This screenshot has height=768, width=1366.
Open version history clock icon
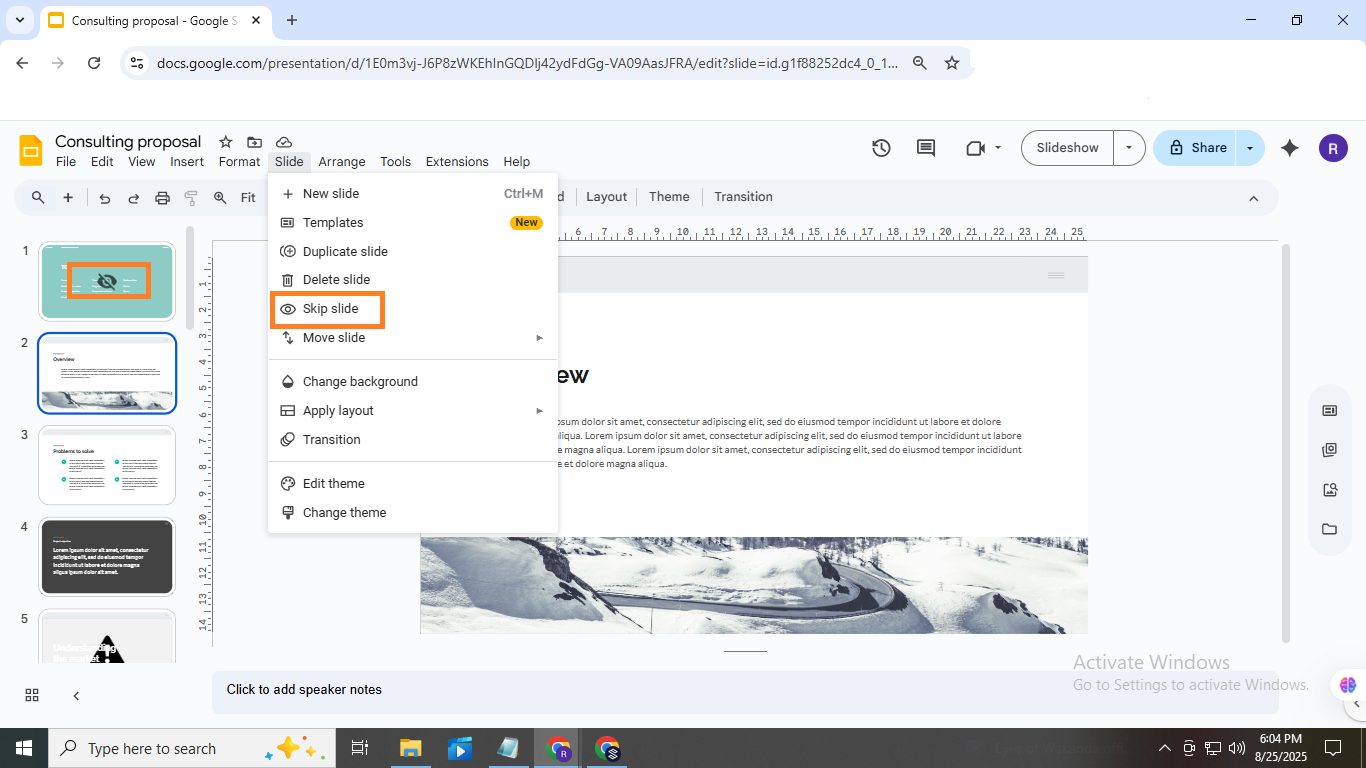tap(881, 148)
